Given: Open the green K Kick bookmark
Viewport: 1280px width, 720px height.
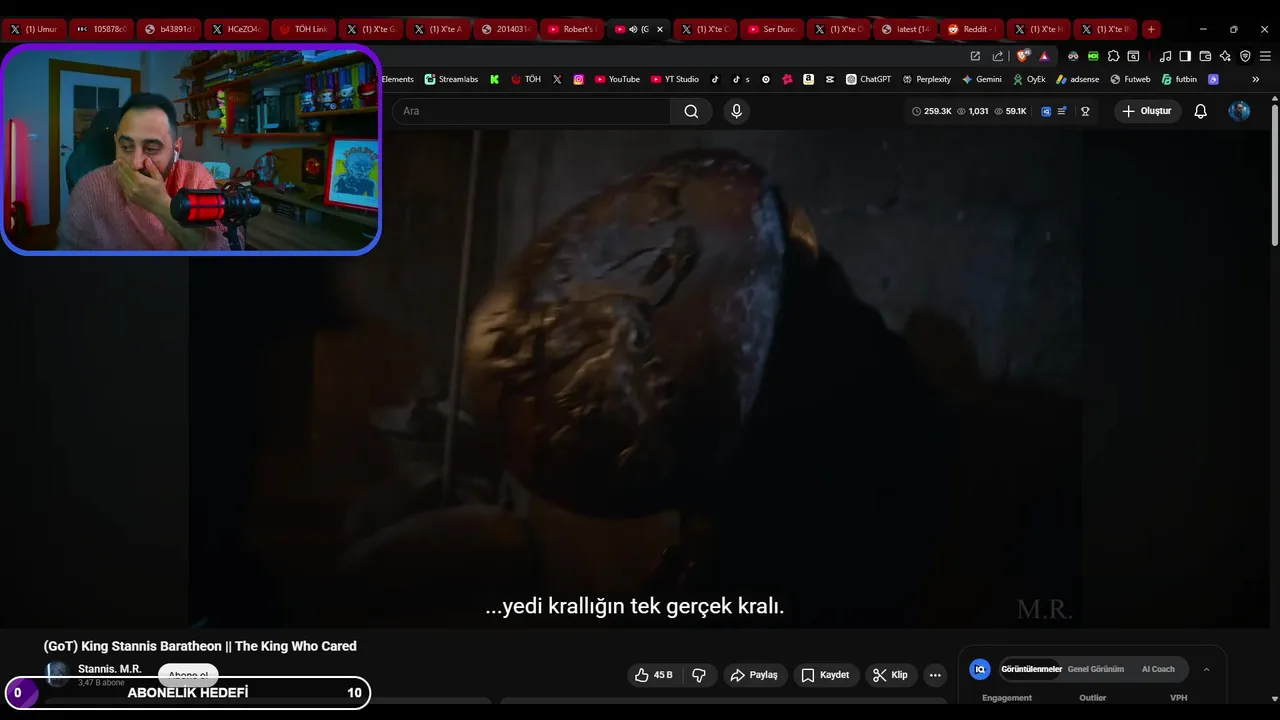Looking at the screenshot, I should 494,79.
